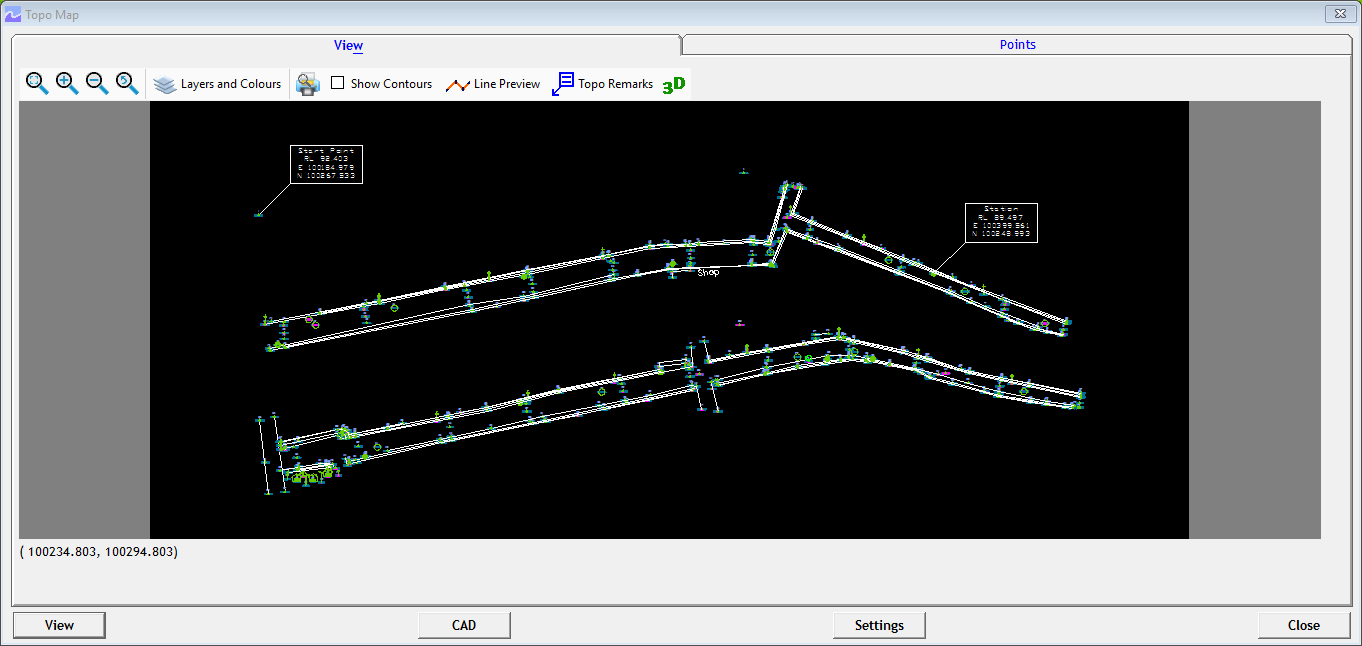The image size is (1362, 646).
Task: Open the Settings dialog
Action: pos(879,624)
